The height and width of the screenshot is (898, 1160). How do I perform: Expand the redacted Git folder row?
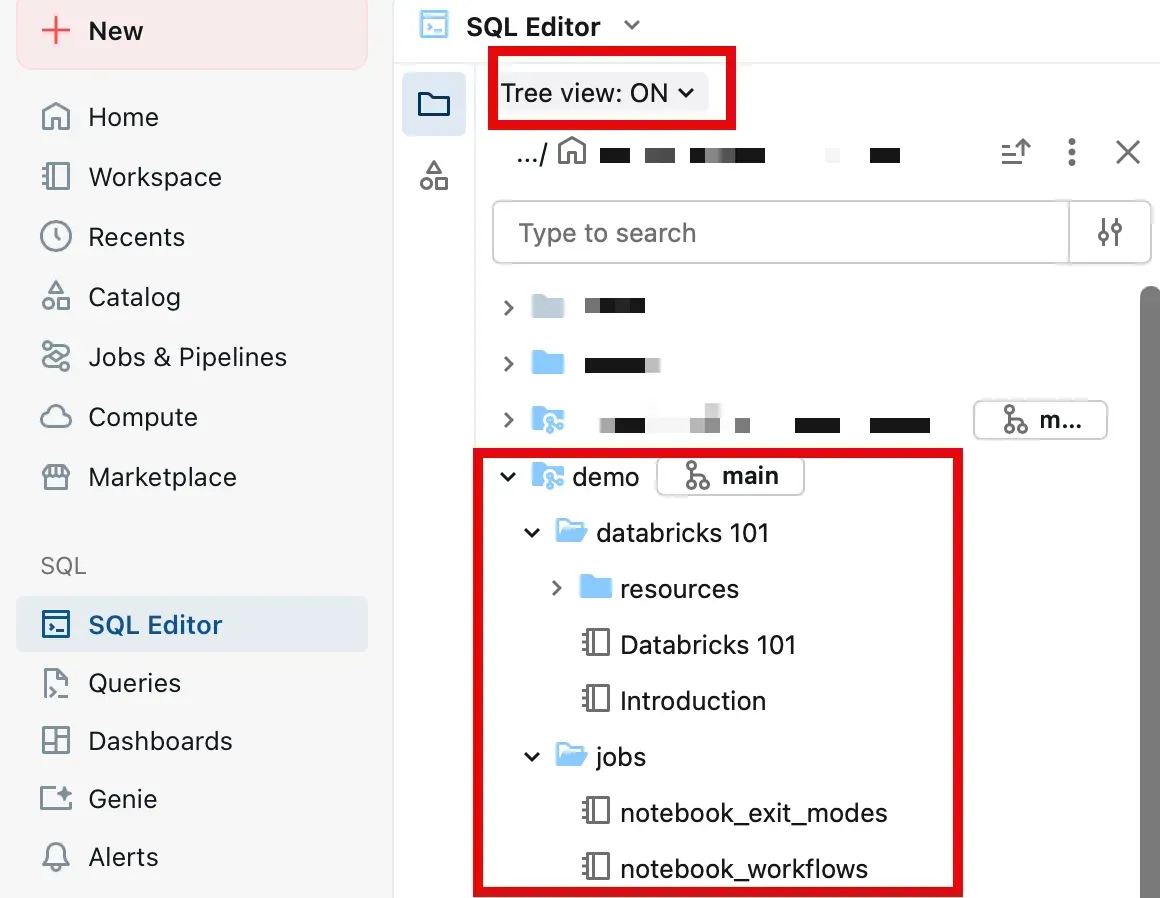[508, 420]
